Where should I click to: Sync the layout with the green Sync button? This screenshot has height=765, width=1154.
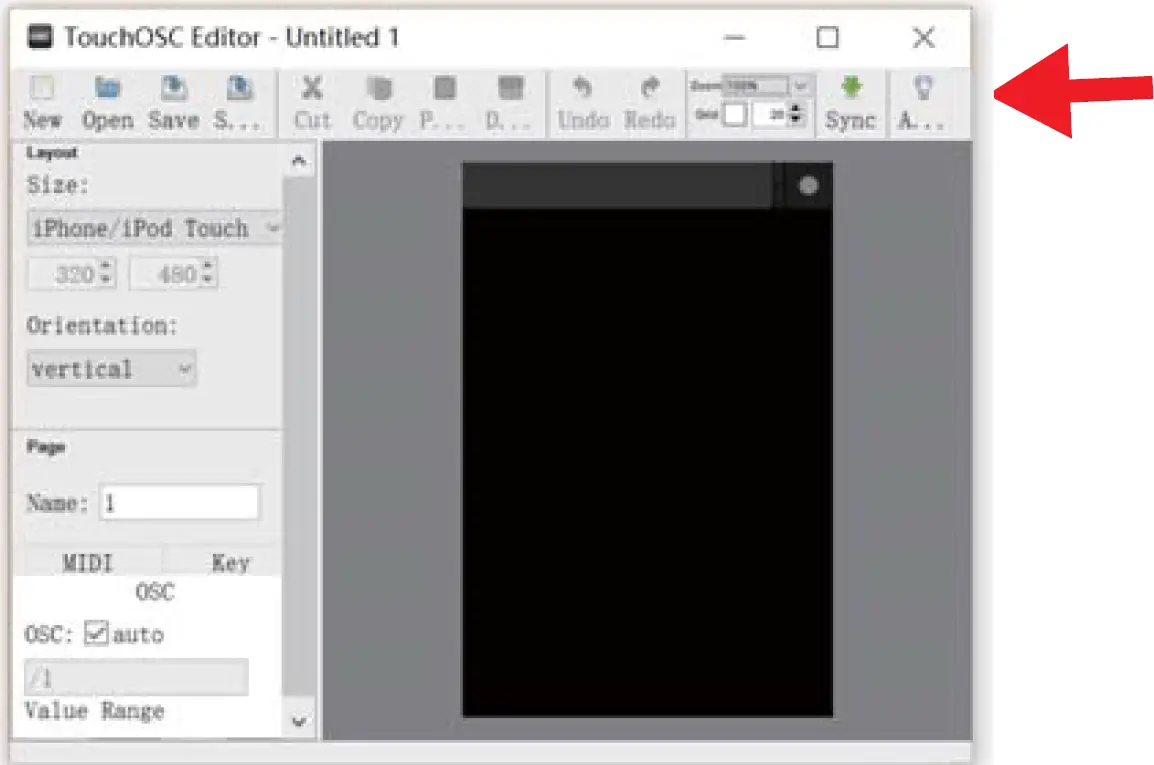(x=851, y=103)
